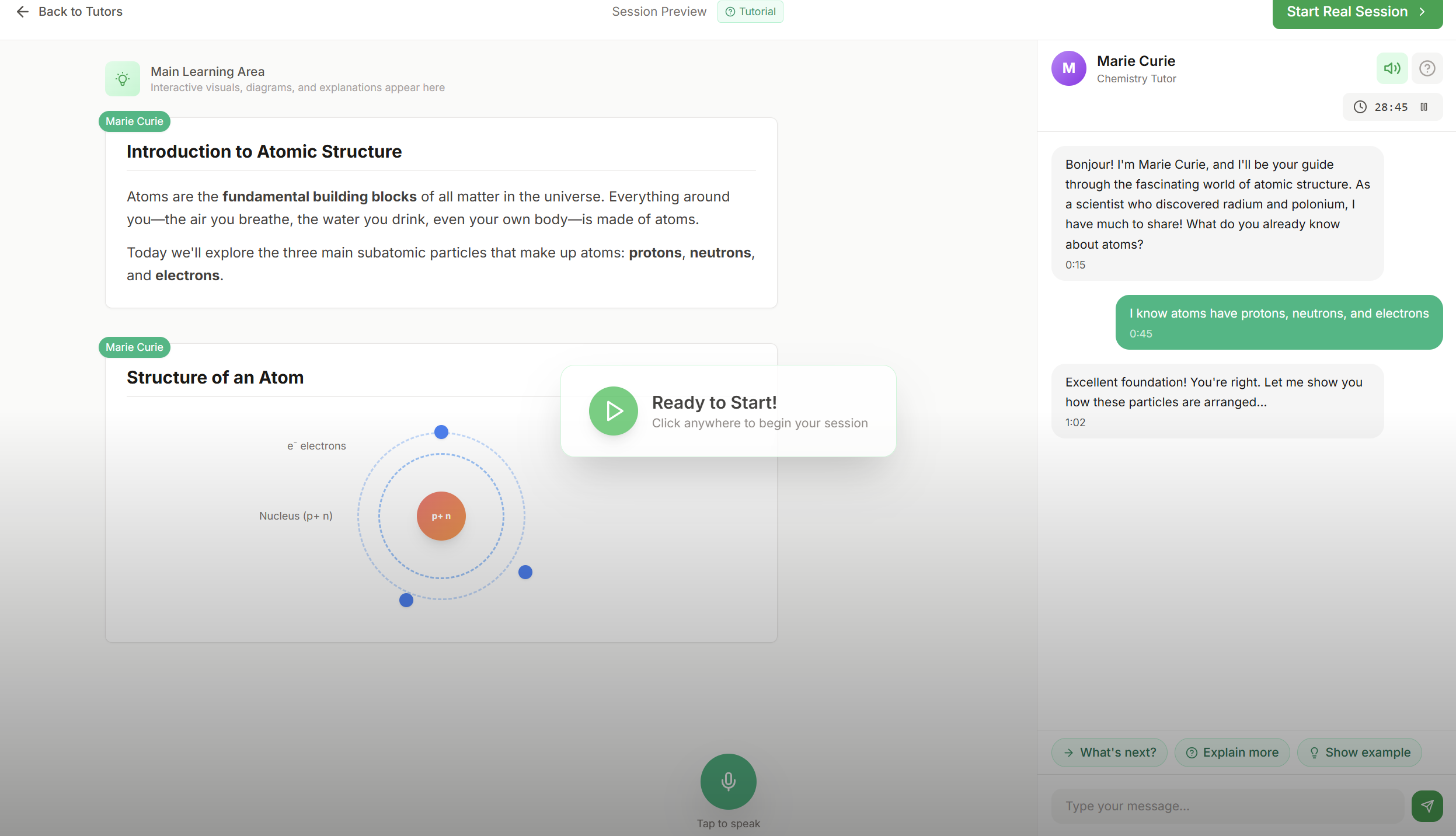Pause the session timer
The image size is (1456, 836).
point(1424,107)
